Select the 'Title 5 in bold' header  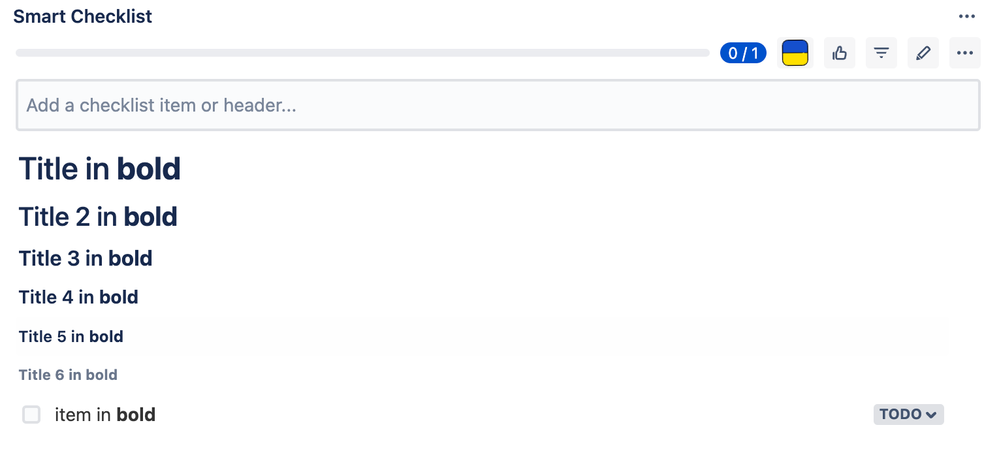pyautogui.click(x=71, y=337)
